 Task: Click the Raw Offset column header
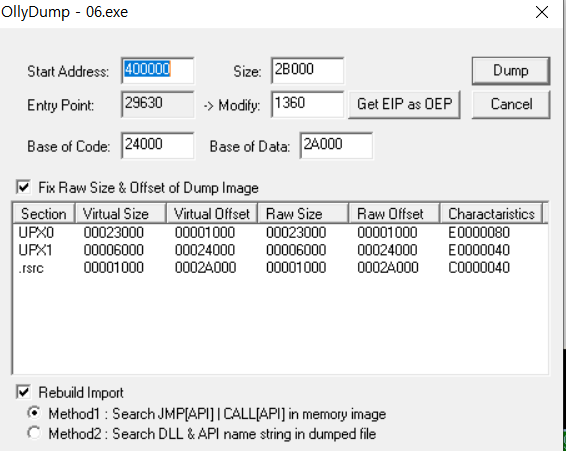point(394,214)
